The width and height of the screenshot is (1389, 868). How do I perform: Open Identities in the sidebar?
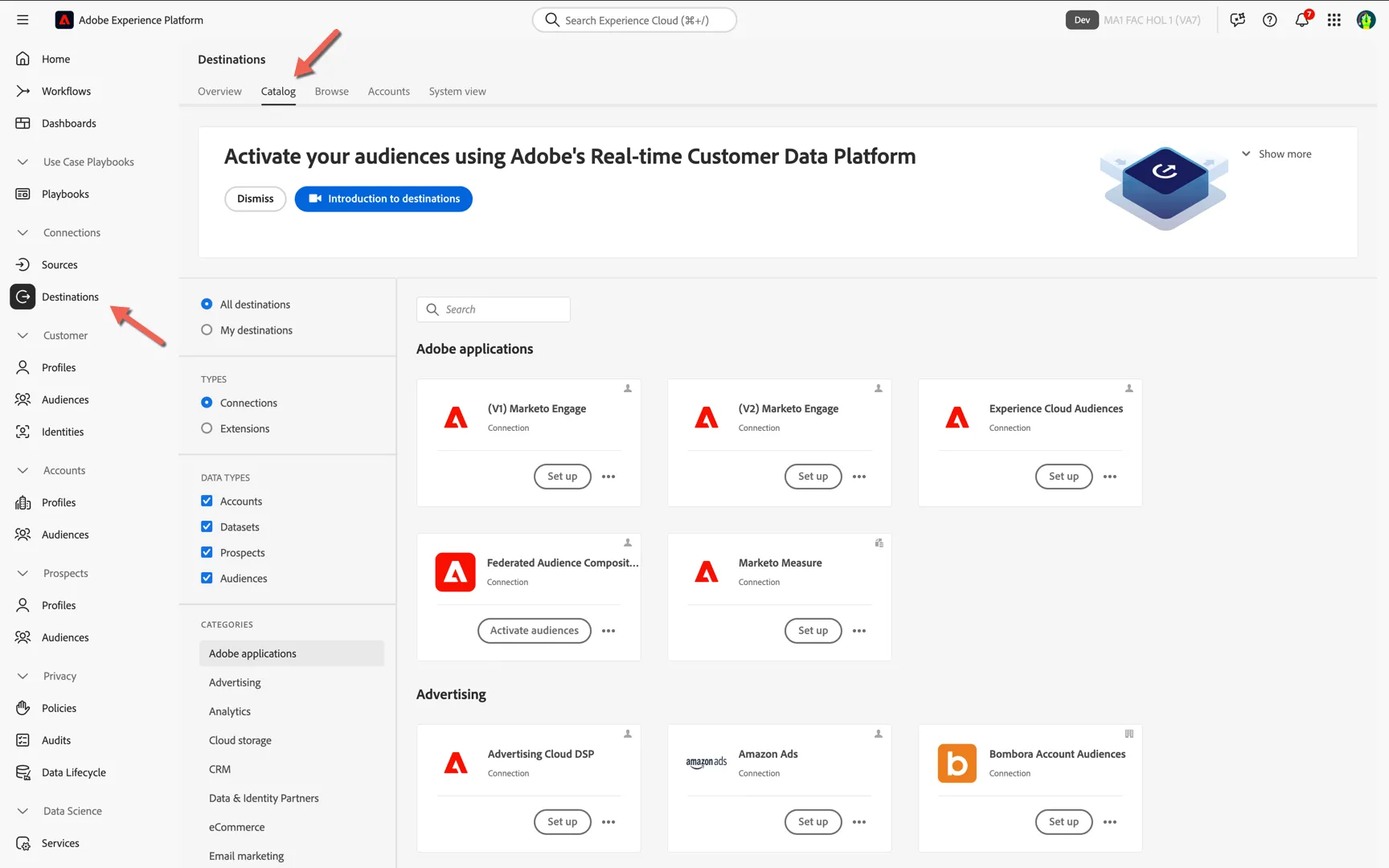pos(63,432)
